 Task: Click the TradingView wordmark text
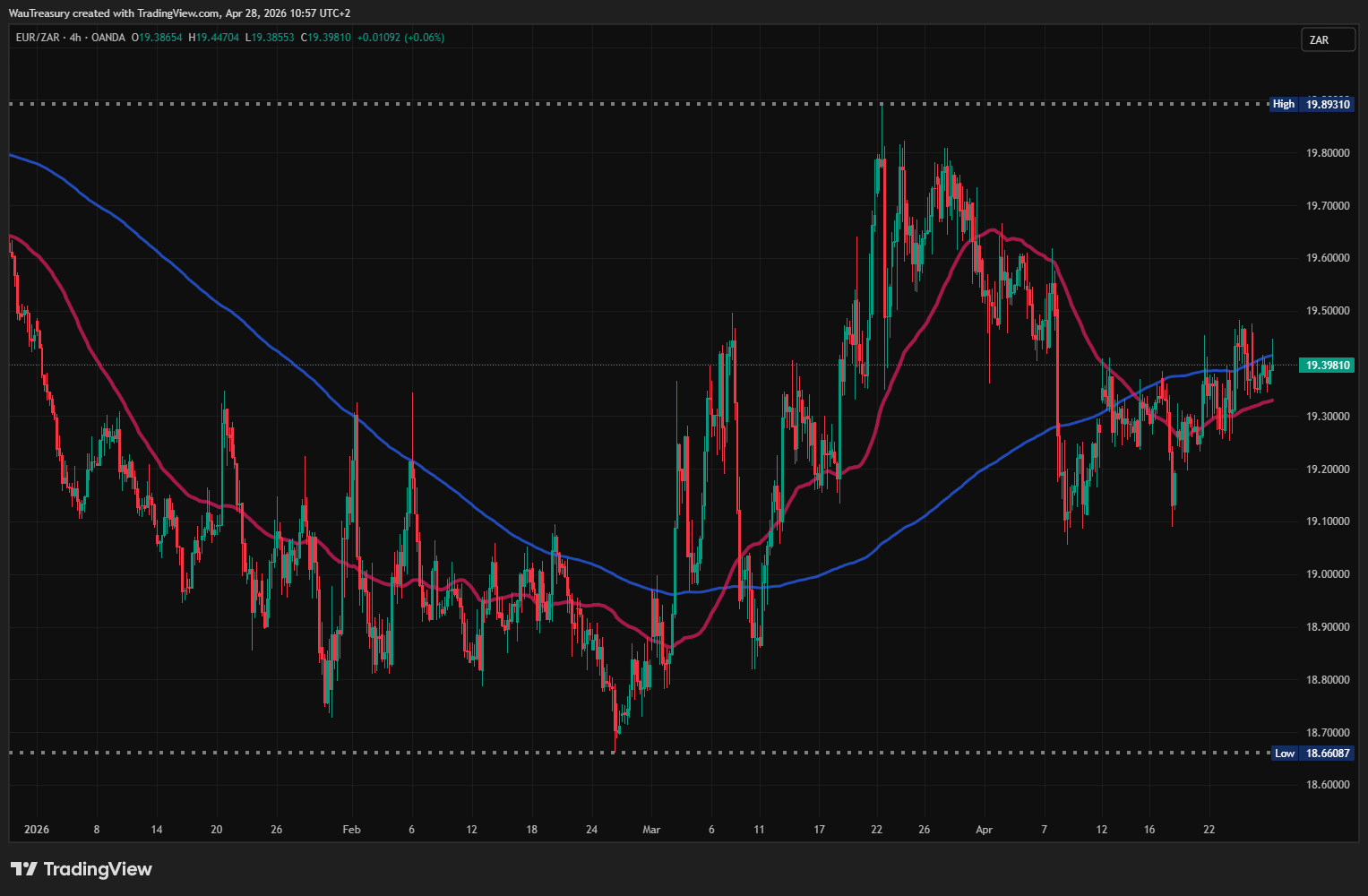click(98, 869)
